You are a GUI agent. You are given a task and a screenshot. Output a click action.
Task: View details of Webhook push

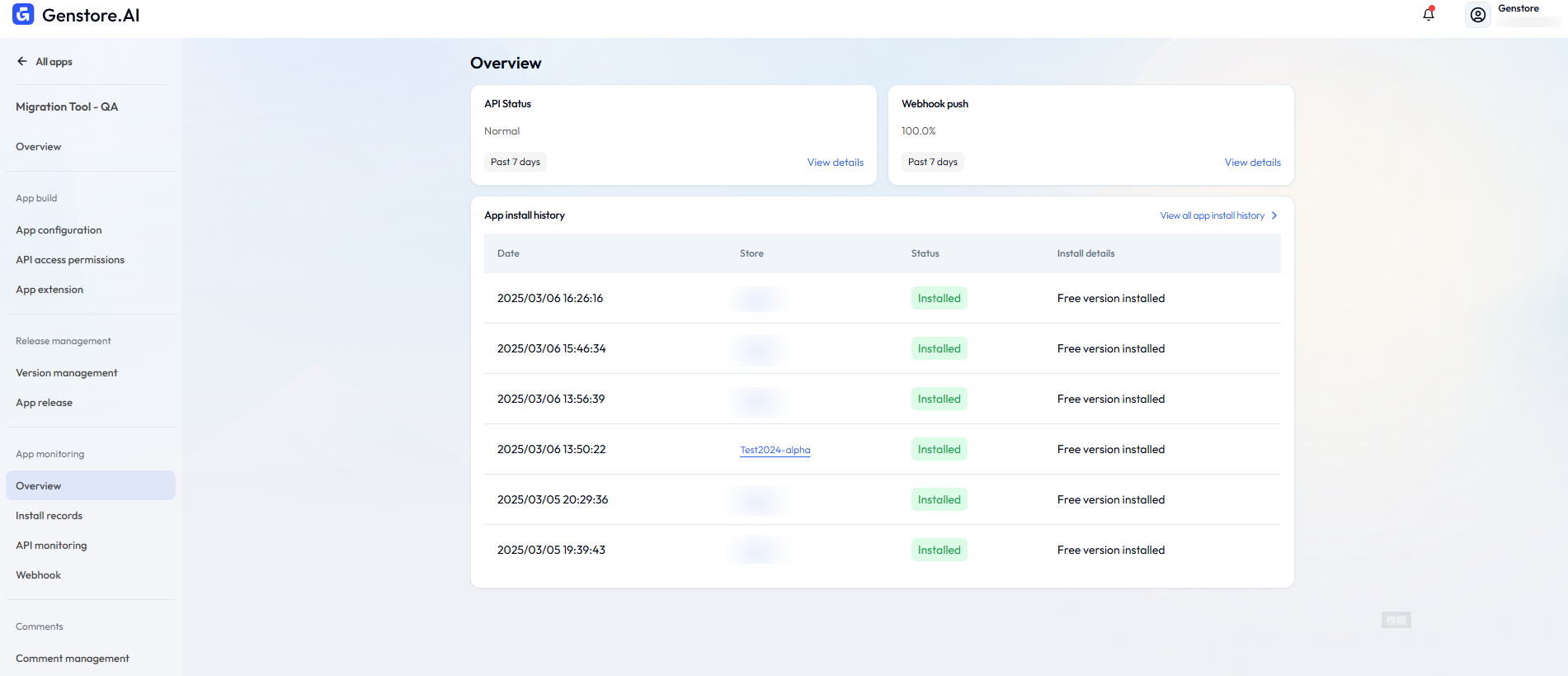click(x=1253, y=163)
